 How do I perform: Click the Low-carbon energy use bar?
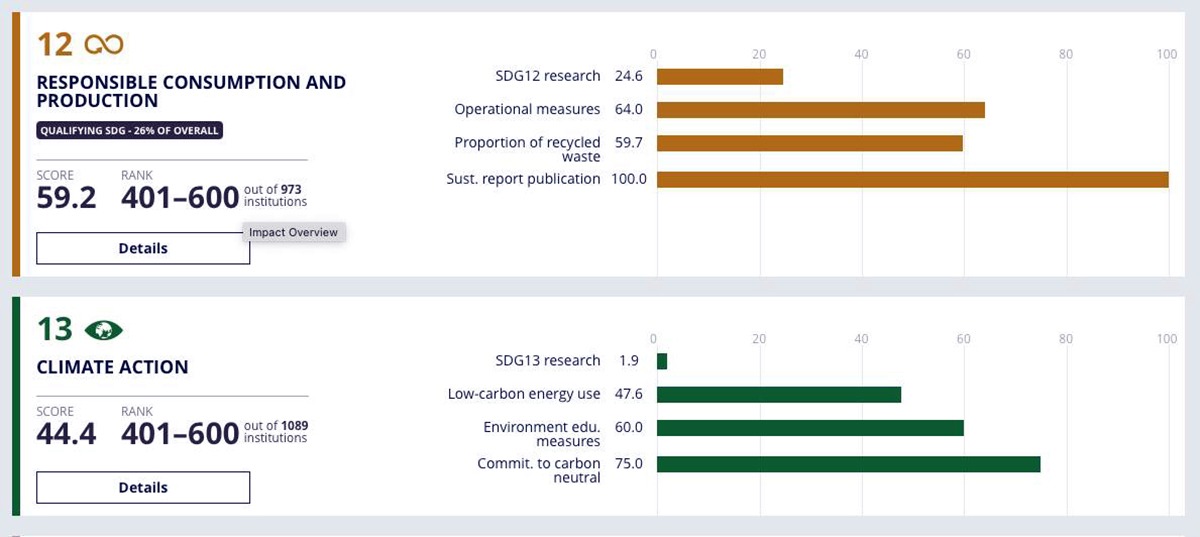click(778, 394)
